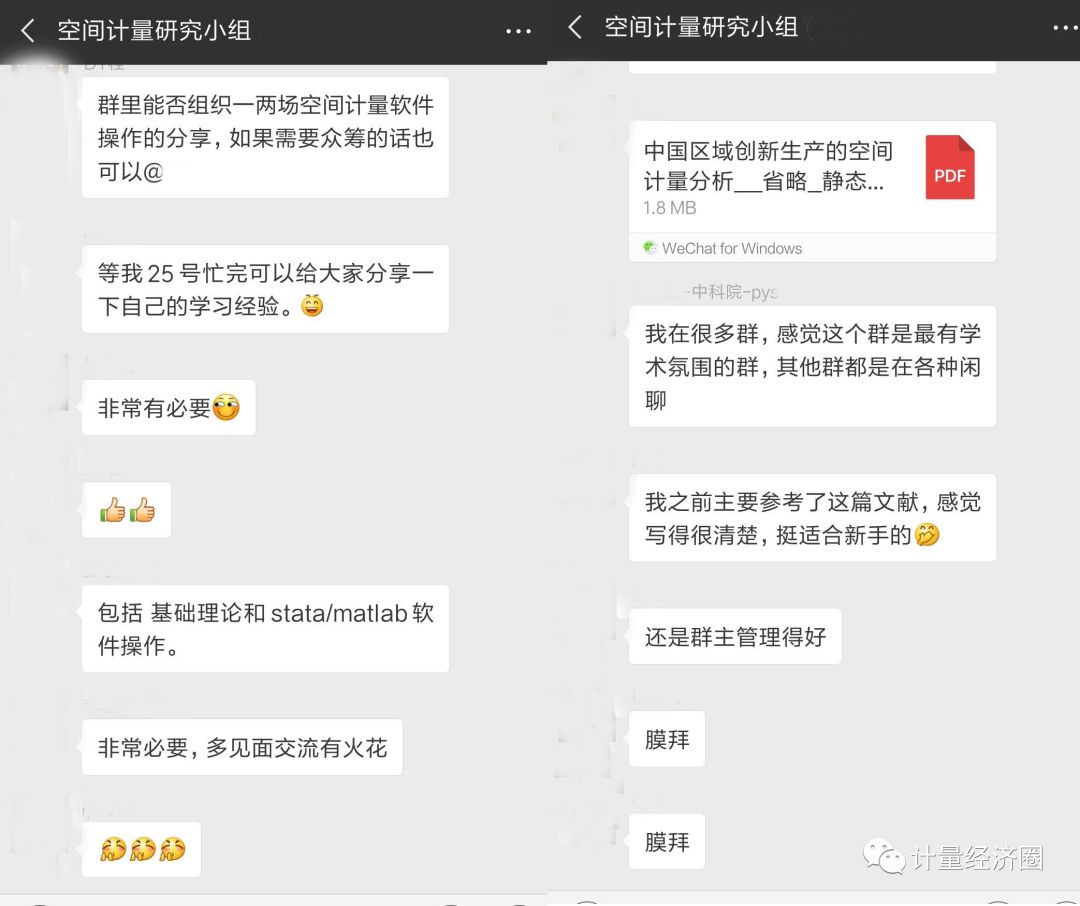Select the 非常有必要 message bubble
Screen dimensions: 1080x906
click(169, 407)
